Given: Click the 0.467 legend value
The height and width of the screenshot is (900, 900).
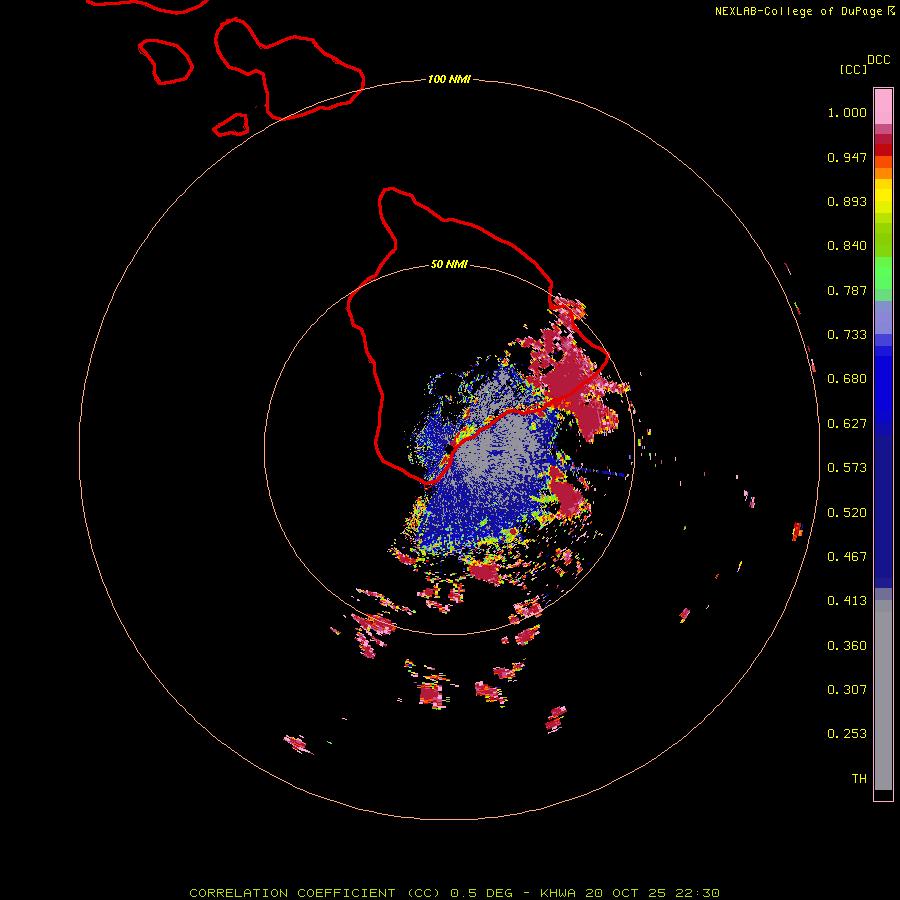Looking at the screenshot, I should coord(847,557).
